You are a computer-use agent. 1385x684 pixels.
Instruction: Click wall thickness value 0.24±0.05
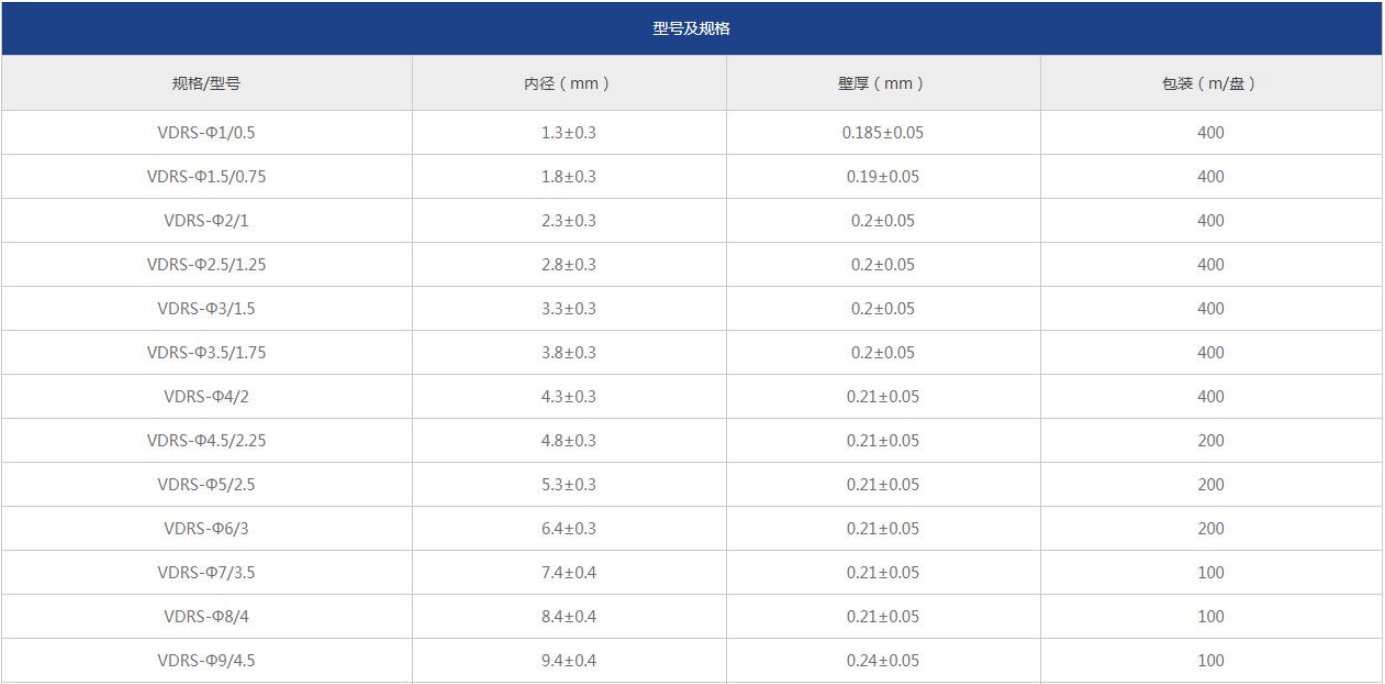pyautogui.click(x=882, y=661)
